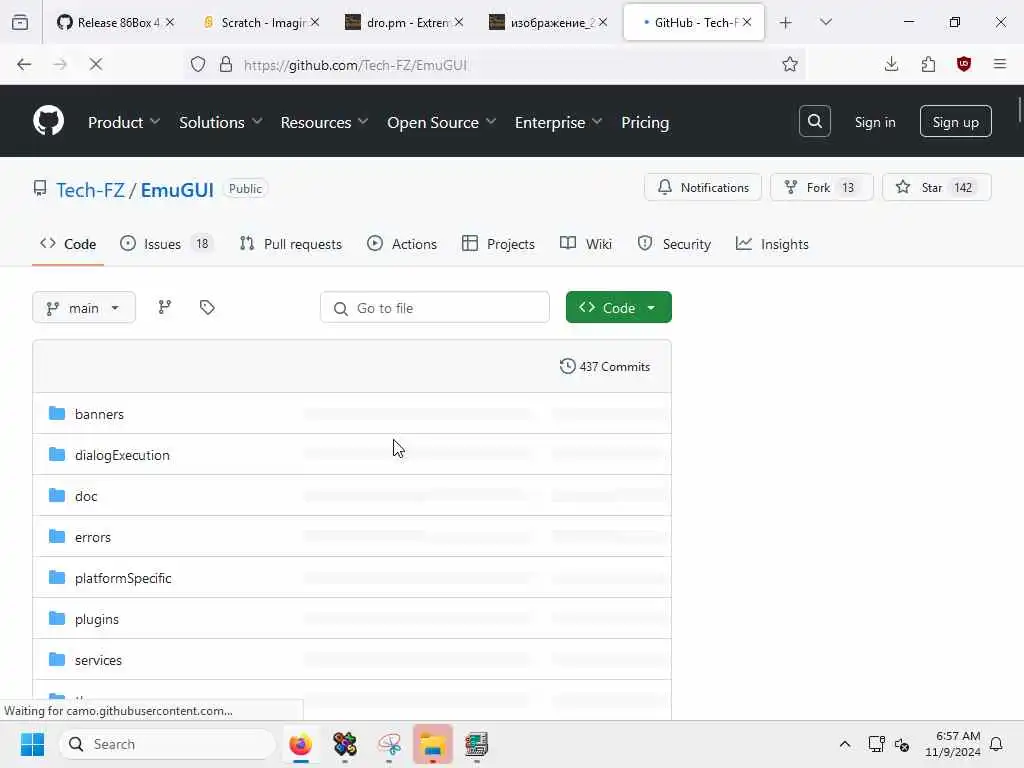Close the Release 86Box tab
The image size is (1024, 768).
(170, 22)
